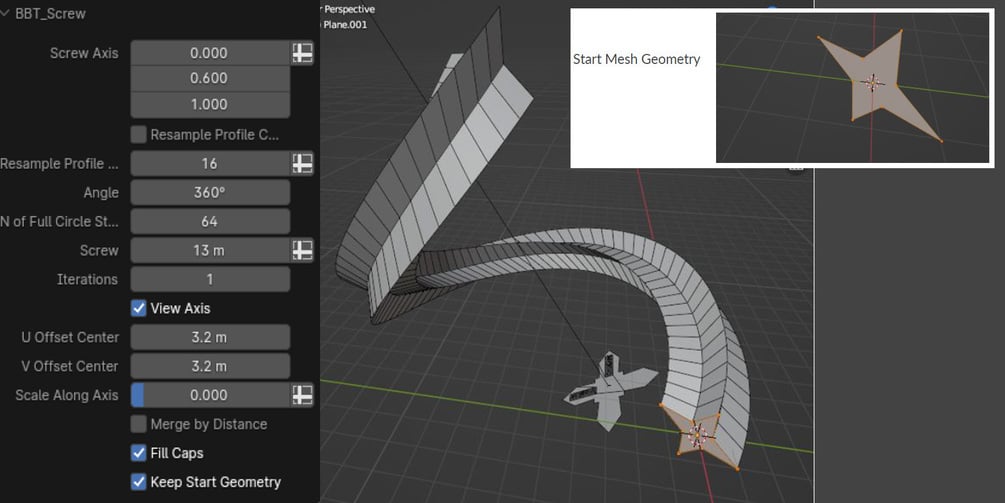Click the N of Full Circle Steps field
Image resolution: width=1005 pixels, height=503 pixels.
pyautogui.click(x=210, y=222)
